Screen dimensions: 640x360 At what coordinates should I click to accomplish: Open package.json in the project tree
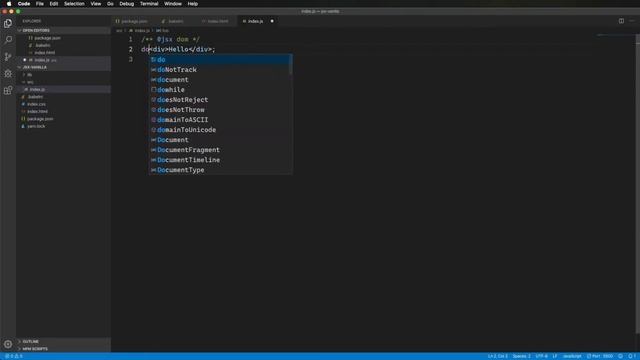(x=63, y=119)
